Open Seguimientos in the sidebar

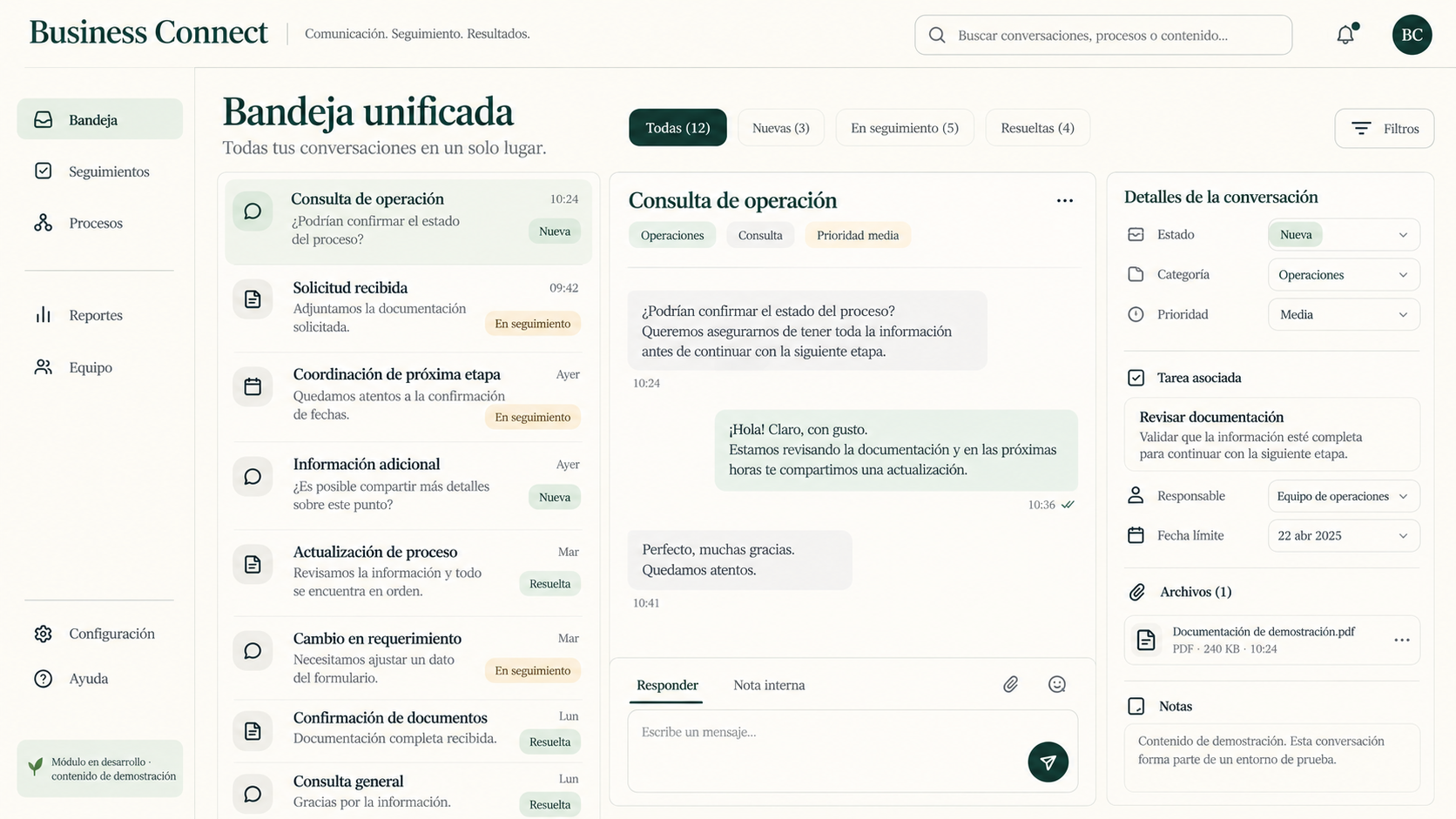coord(100,171)
